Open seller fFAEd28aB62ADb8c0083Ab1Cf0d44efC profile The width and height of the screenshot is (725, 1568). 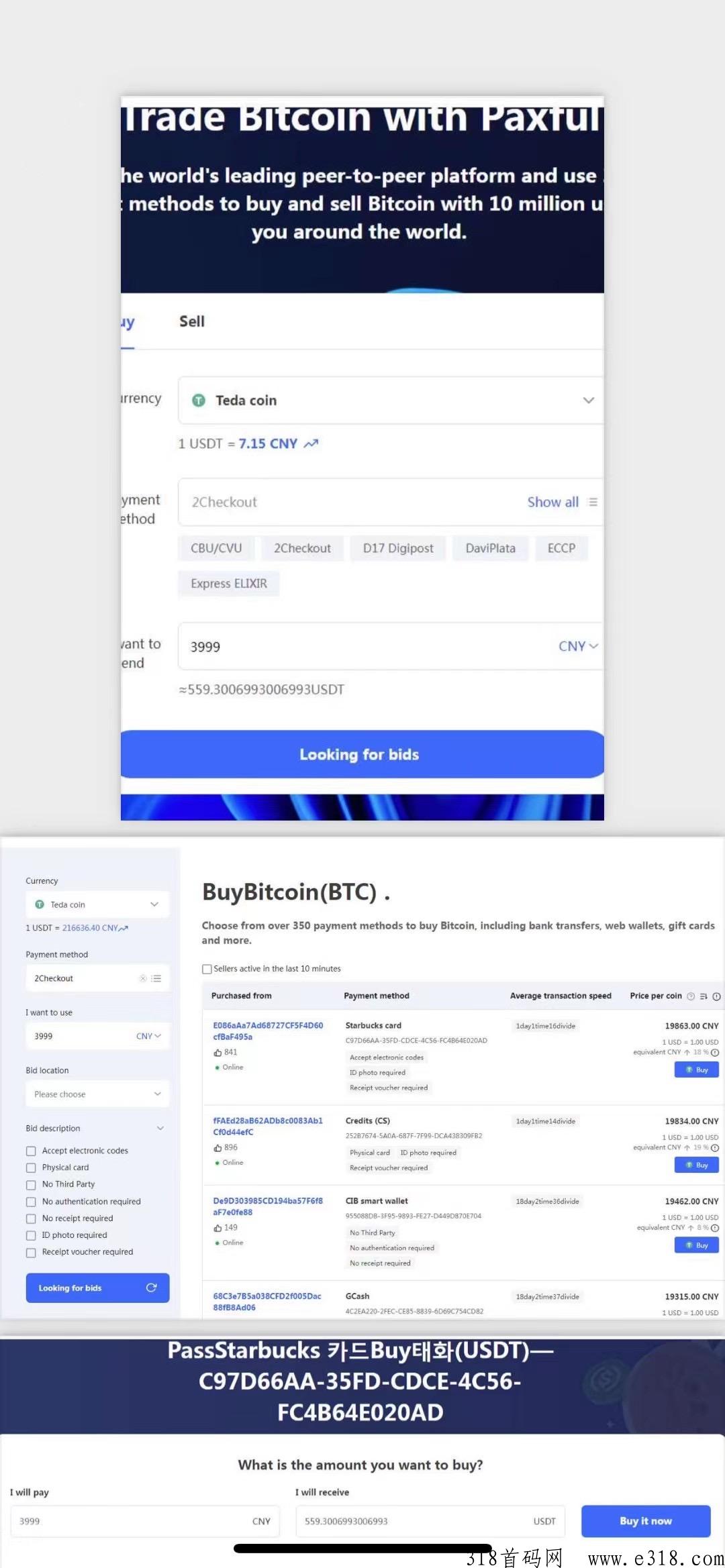268,1127
